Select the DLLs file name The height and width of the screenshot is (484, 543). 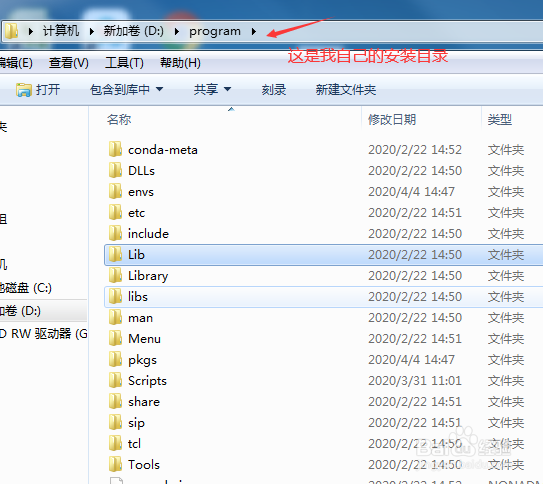tap(141, 171)
